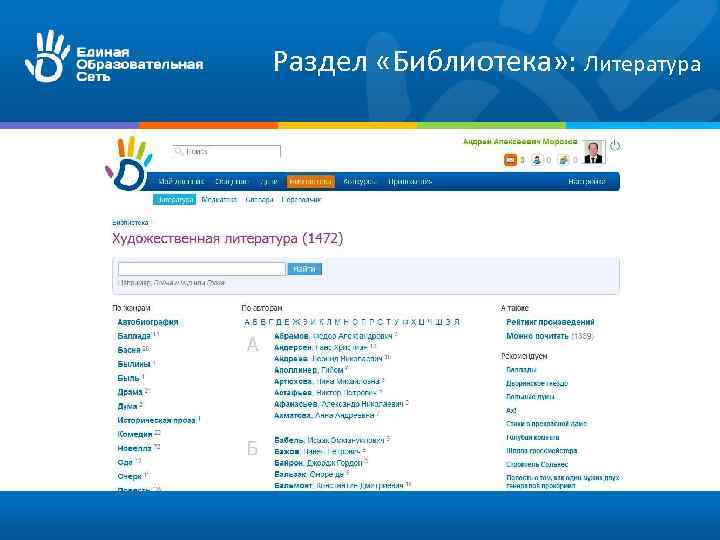Open the Дума genre
This screenshot has width=720, height=540.
click(128, 406)
